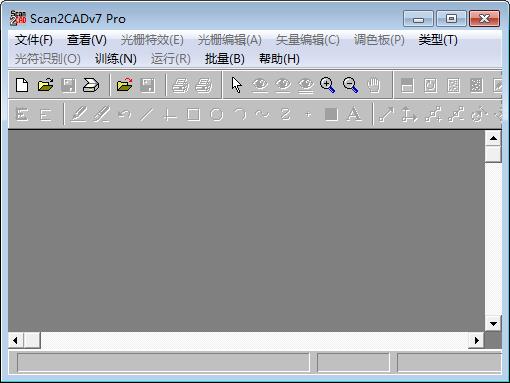
Task: Click the horizontal scrollbar thumb
Action: tap(32, 340)
